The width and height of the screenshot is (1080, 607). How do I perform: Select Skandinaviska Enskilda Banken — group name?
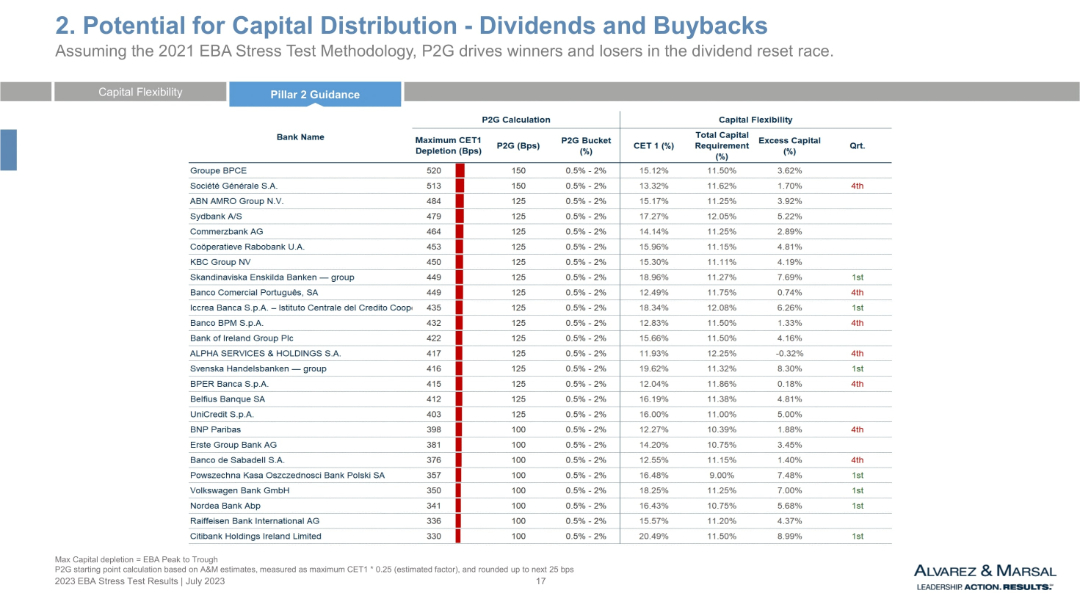[272, 277]
